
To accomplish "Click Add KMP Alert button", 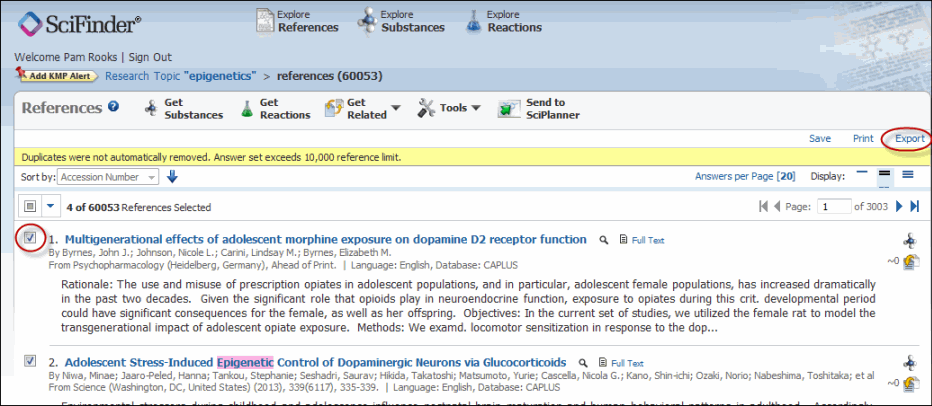I will point(56,75).
